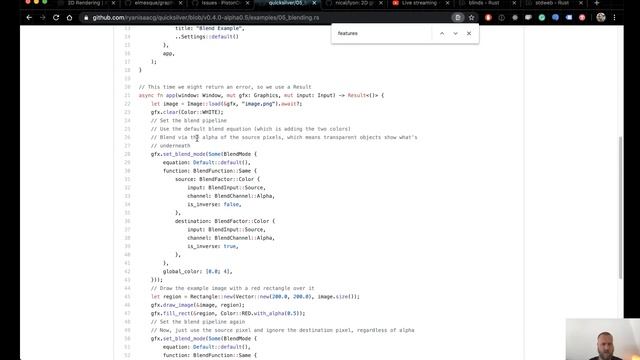Switch to the stdweb - Rust tab
This screenshot has width=640, height=360.
coord(552,3)
